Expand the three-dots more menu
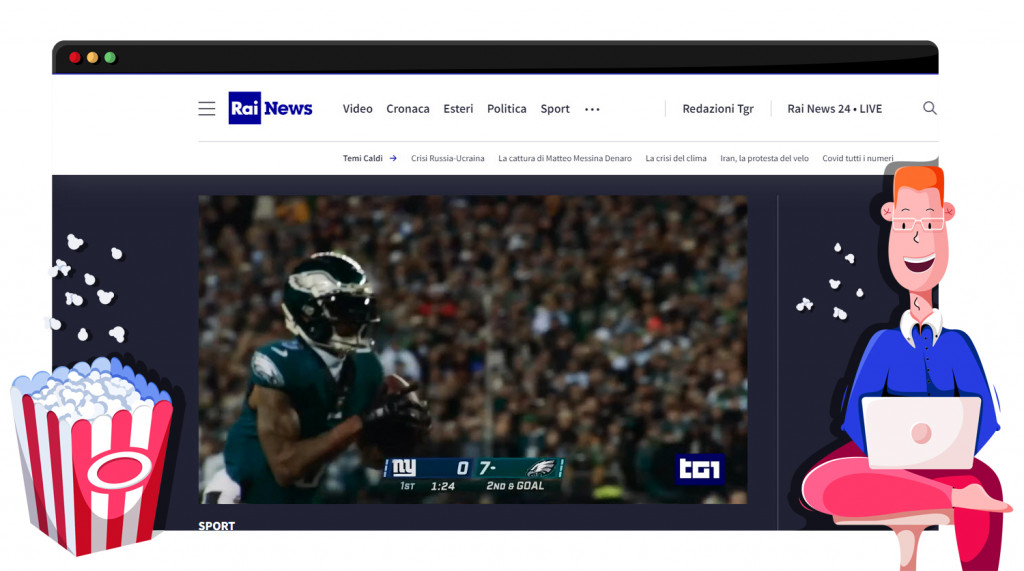Screen dimensions: 1024x571 pos(592,109)
